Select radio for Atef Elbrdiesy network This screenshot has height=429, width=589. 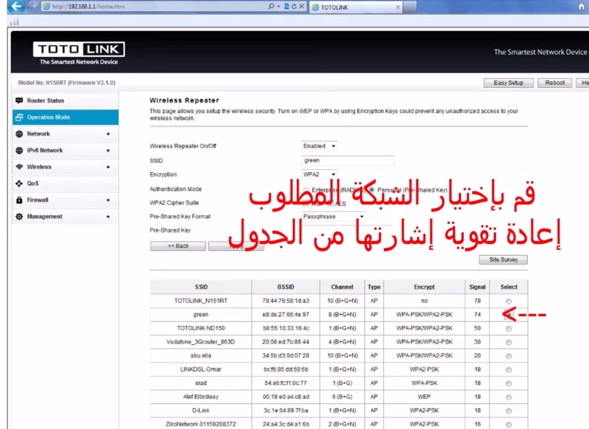click(x=509, y=397)
